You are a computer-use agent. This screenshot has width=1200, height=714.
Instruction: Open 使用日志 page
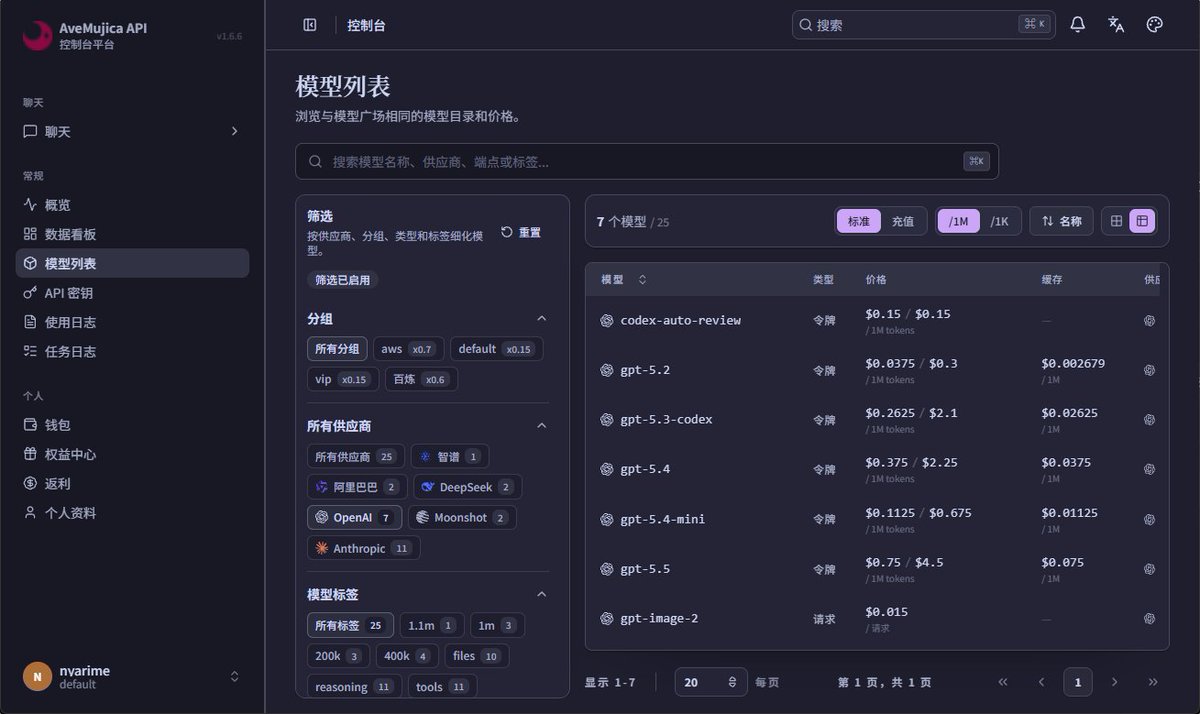(132, 322)
